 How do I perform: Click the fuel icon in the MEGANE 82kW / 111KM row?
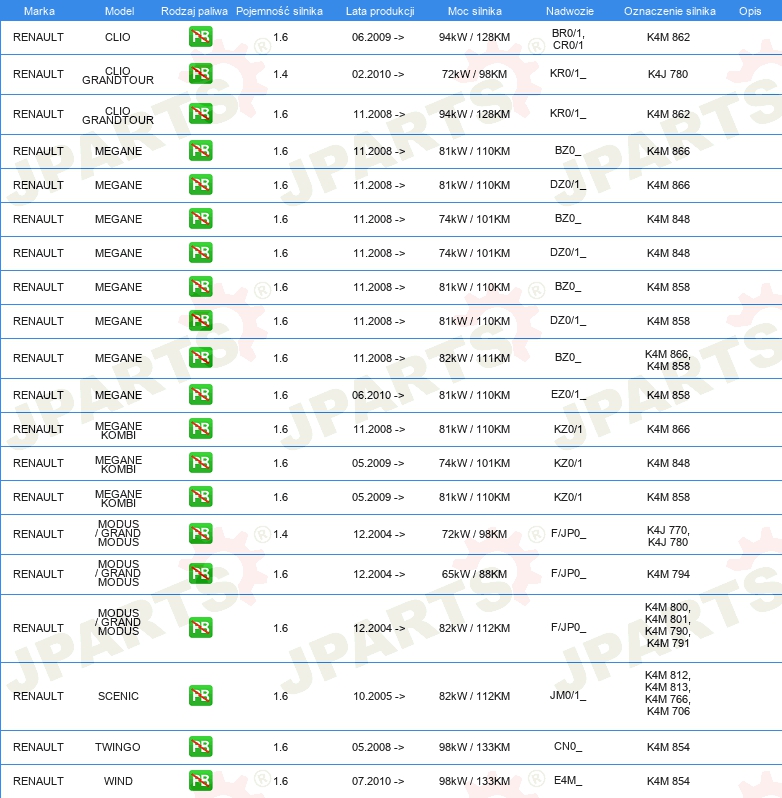coord(200,358)
